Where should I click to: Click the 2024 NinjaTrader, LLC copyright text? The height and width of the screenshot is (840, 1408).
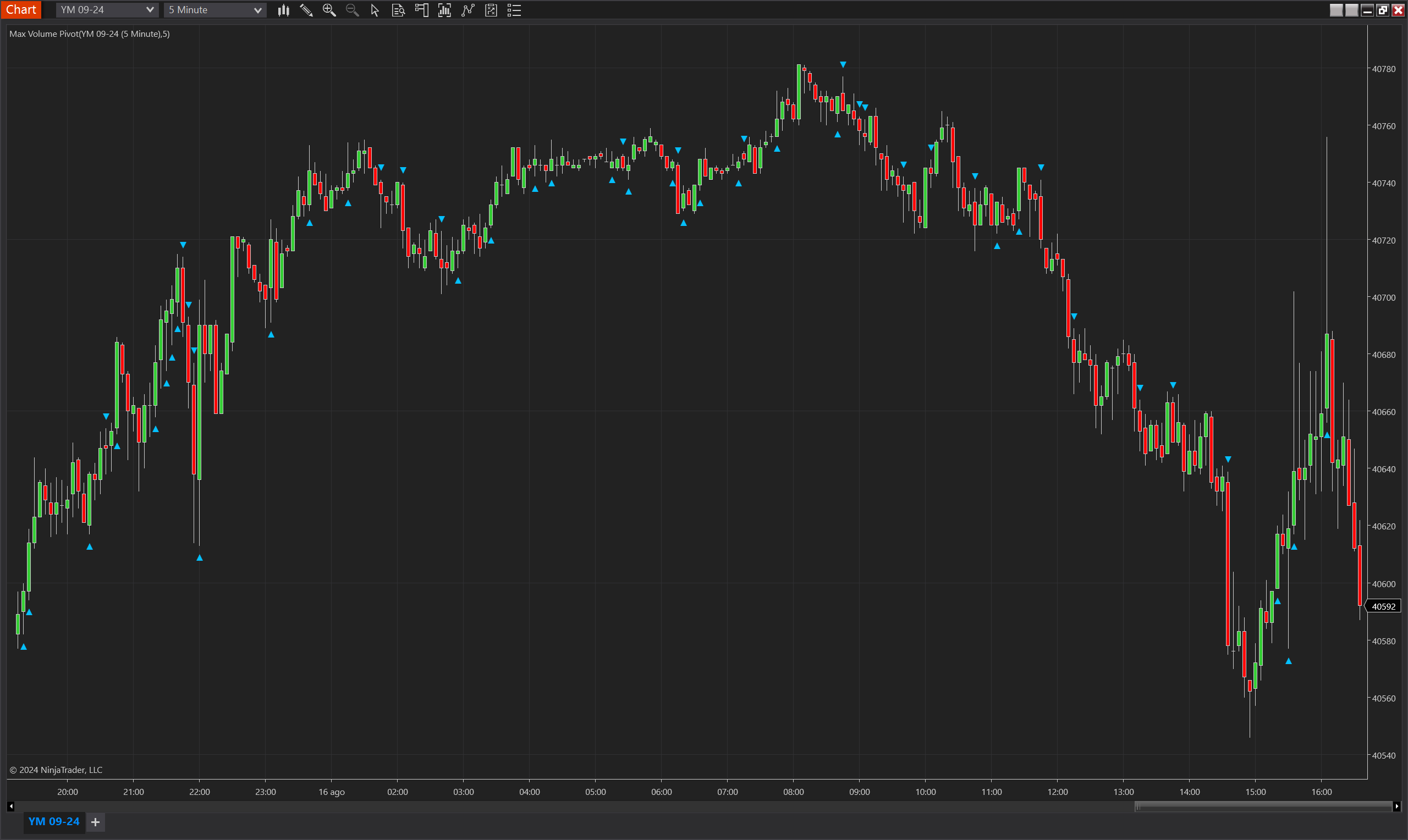(56, 770)
